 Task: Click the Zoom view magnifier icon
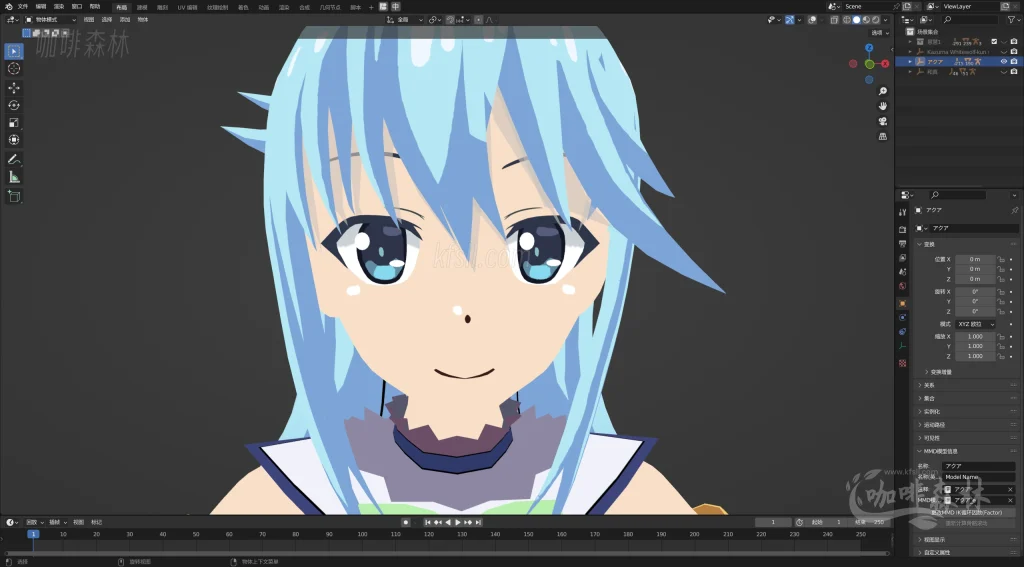[x=882, y=91]
